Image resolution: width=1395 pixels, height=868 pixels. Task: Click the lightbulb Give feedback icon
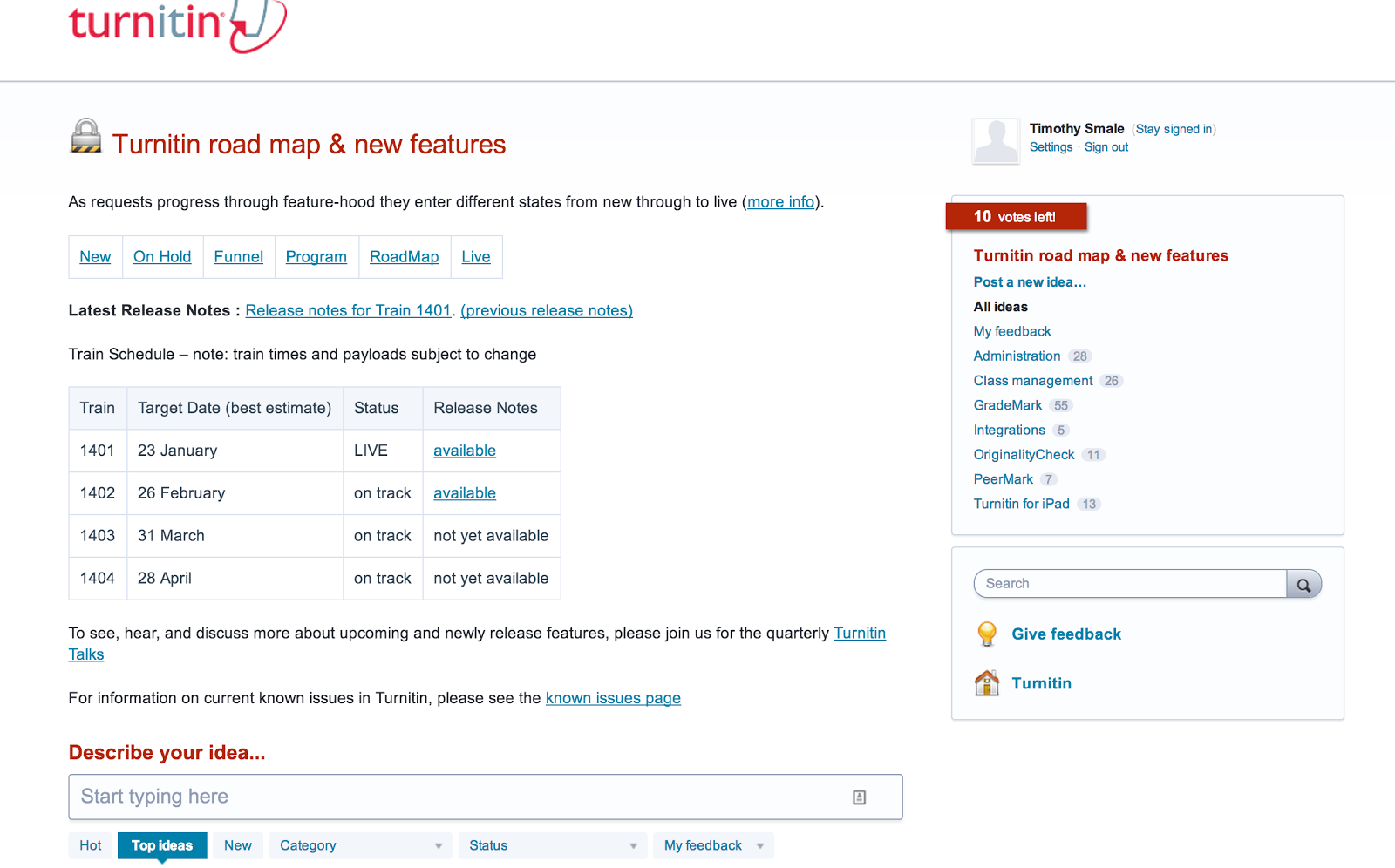(x=987, y=634)
